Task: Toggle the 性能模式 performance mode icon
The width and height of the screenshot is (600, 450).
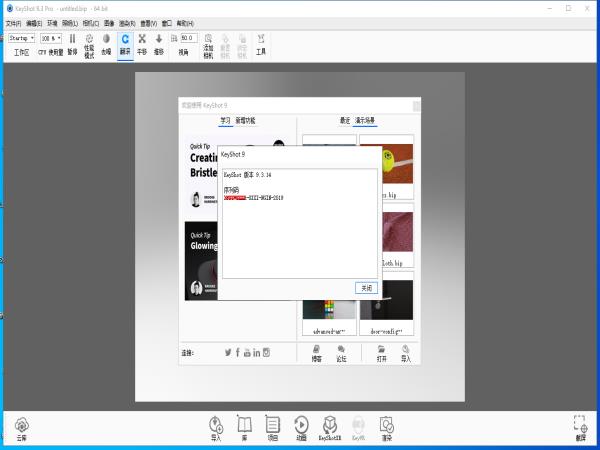Action: pos(89,39)
